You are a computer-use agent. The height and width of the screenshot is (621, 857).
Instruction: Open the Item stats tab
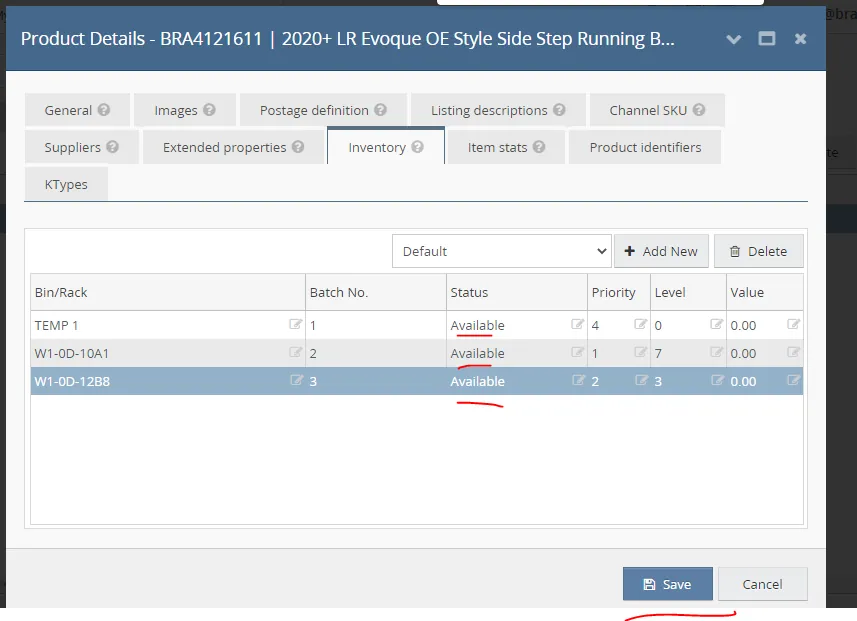click(x=506, y=147)
